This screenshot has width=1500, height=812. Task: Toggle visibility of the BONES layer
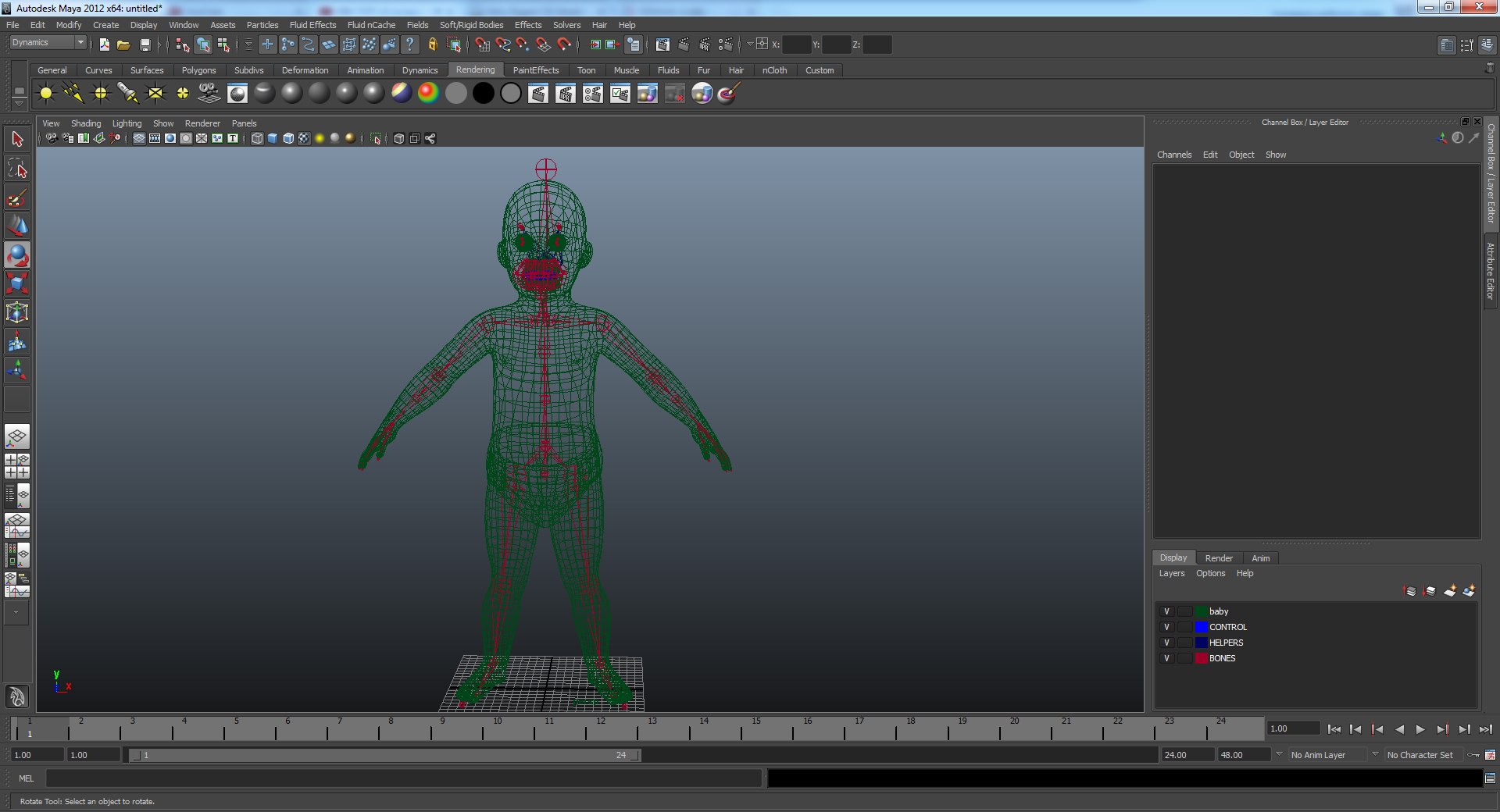[1166, 658]
